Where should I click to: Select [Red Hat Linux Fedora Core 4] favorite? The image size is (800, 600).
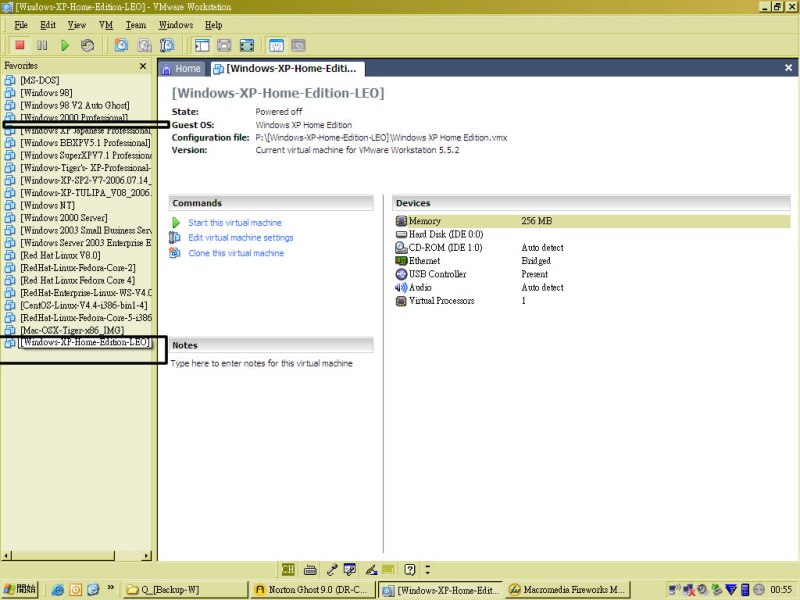78,280
